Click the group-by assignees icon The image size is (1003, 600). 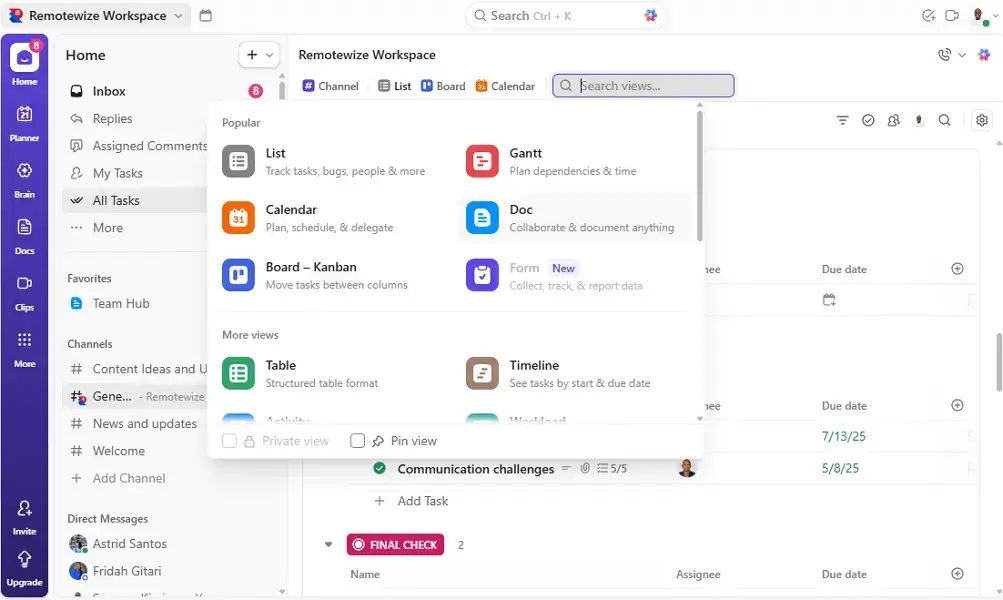[893, 119]
